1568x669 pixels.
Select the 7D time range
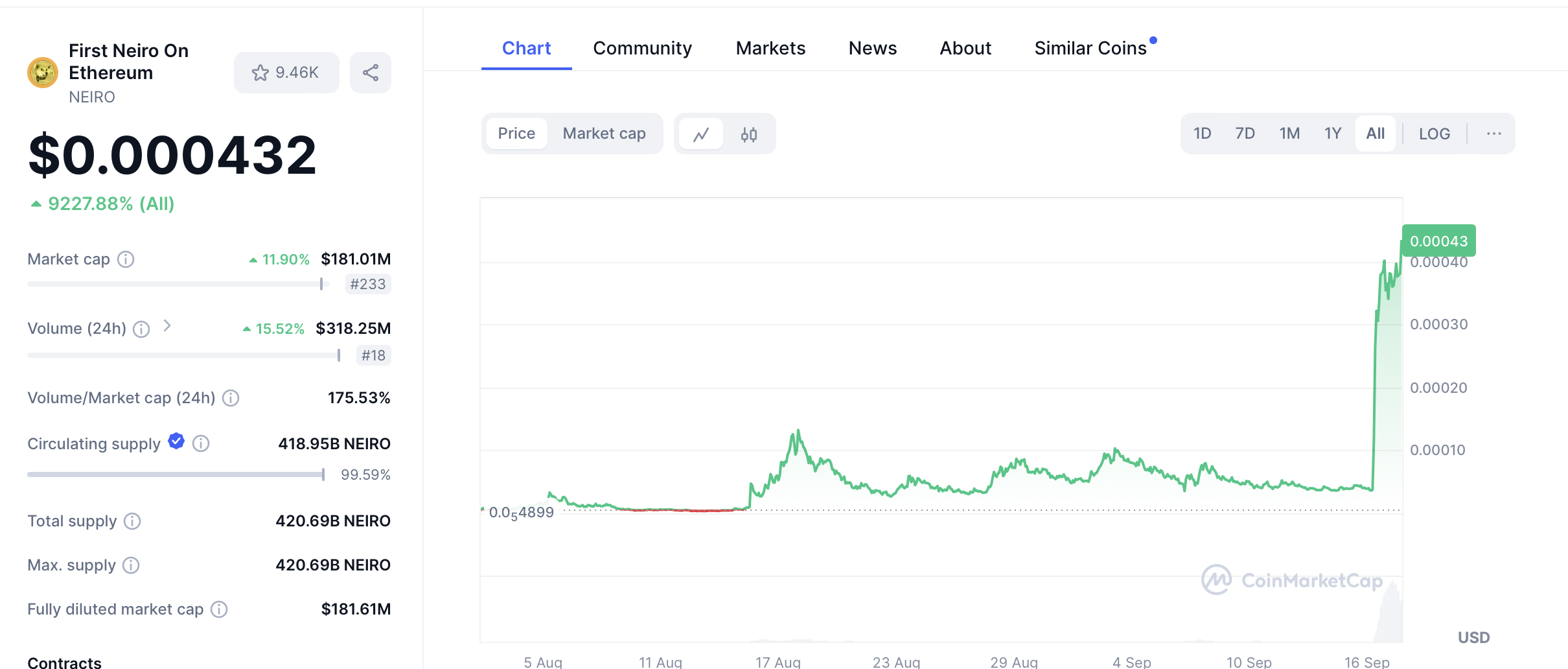(x=1245, y=134)
